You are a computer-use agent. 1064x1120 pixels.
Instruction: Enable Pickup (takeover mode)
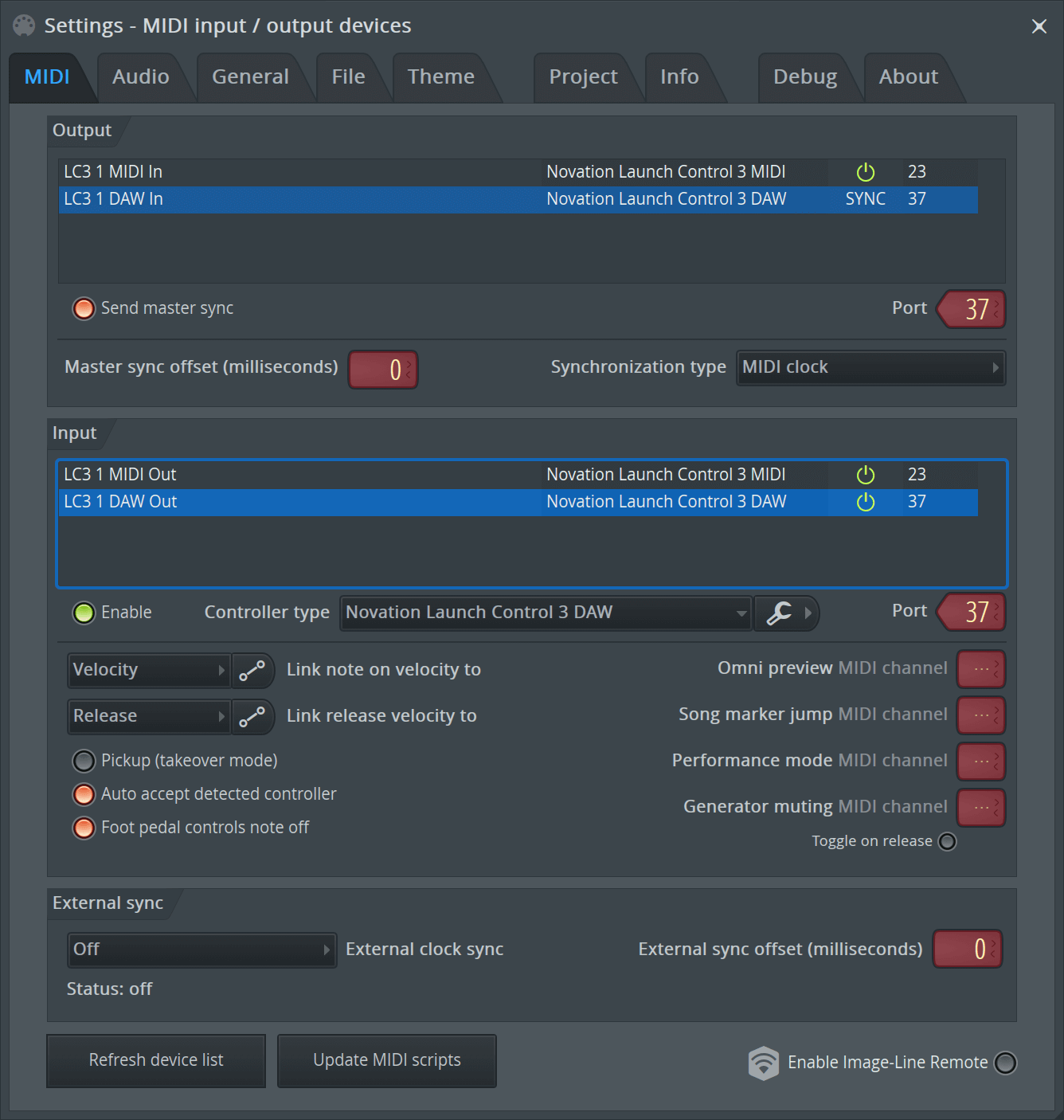point(84,761)
